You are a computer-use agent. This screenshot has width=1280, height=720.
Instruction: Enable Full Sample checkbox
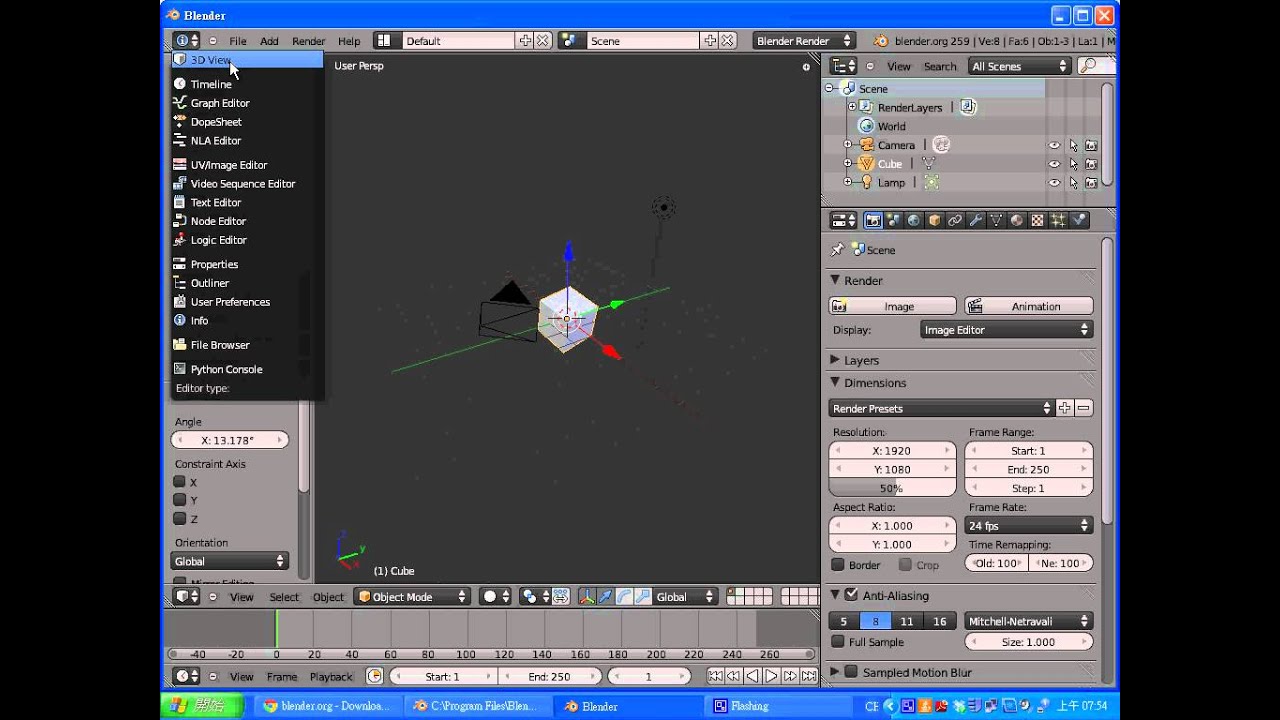point(839,642)
